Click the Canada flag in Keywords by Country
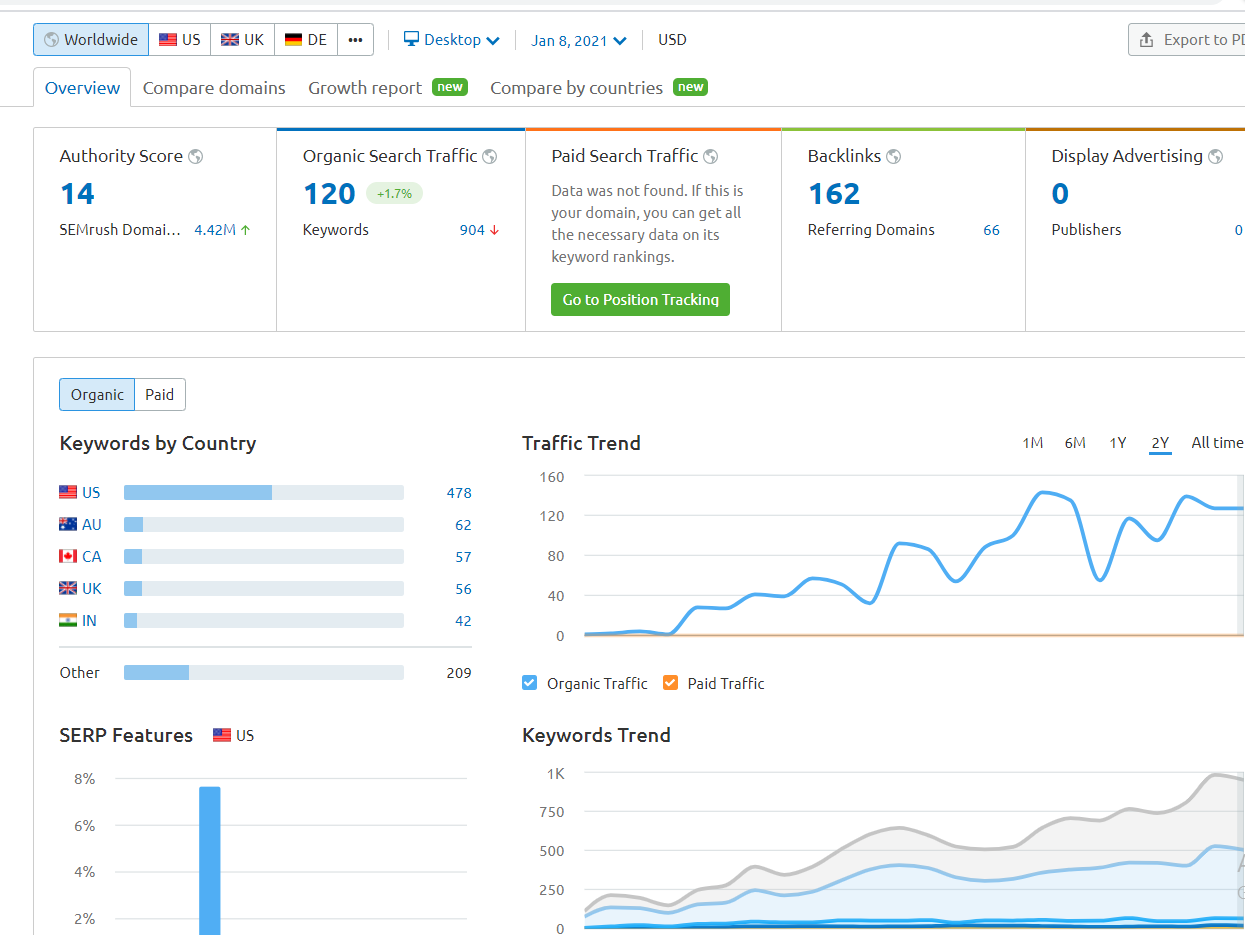Screen dimensions: 1245x935 click(x=68, y=556)
